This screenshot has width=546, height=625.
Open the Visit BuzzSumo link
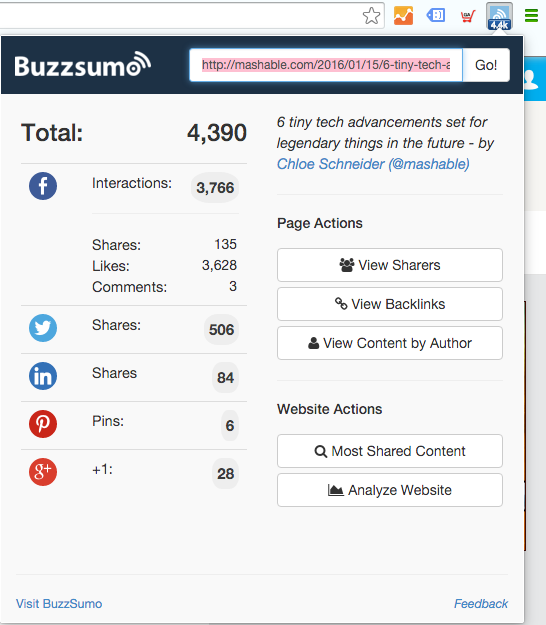(x=59, y=603)
